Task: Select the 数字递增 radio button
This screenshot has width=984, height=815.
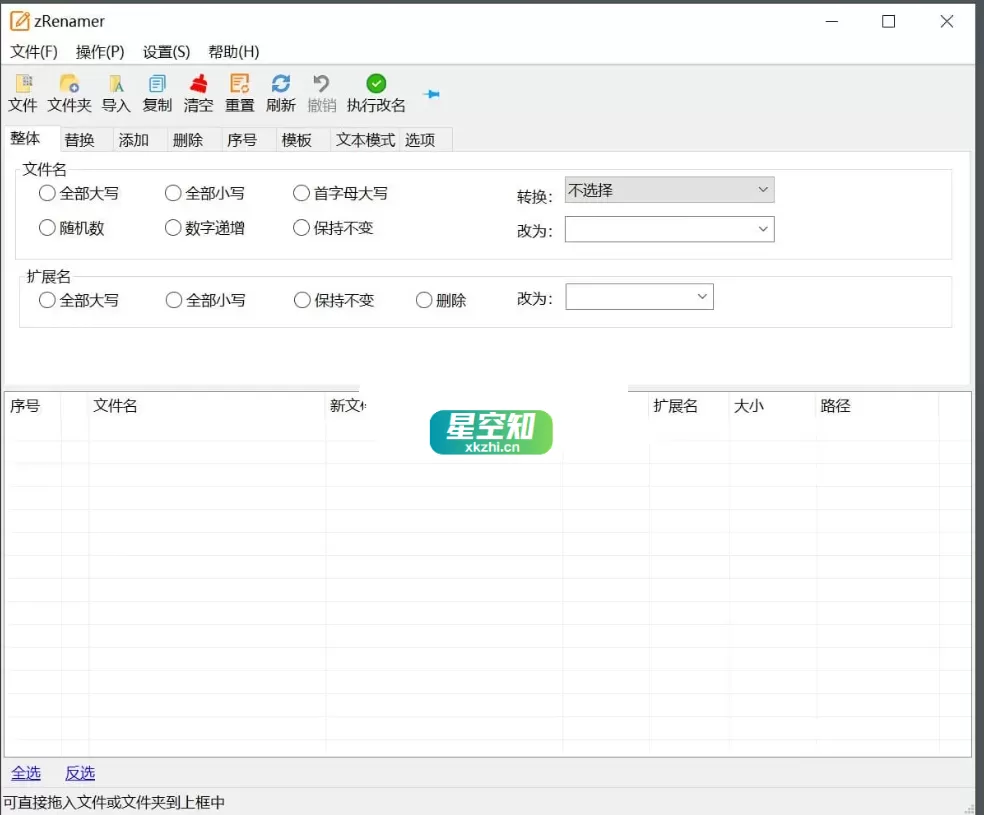Action: coord(172,228)
